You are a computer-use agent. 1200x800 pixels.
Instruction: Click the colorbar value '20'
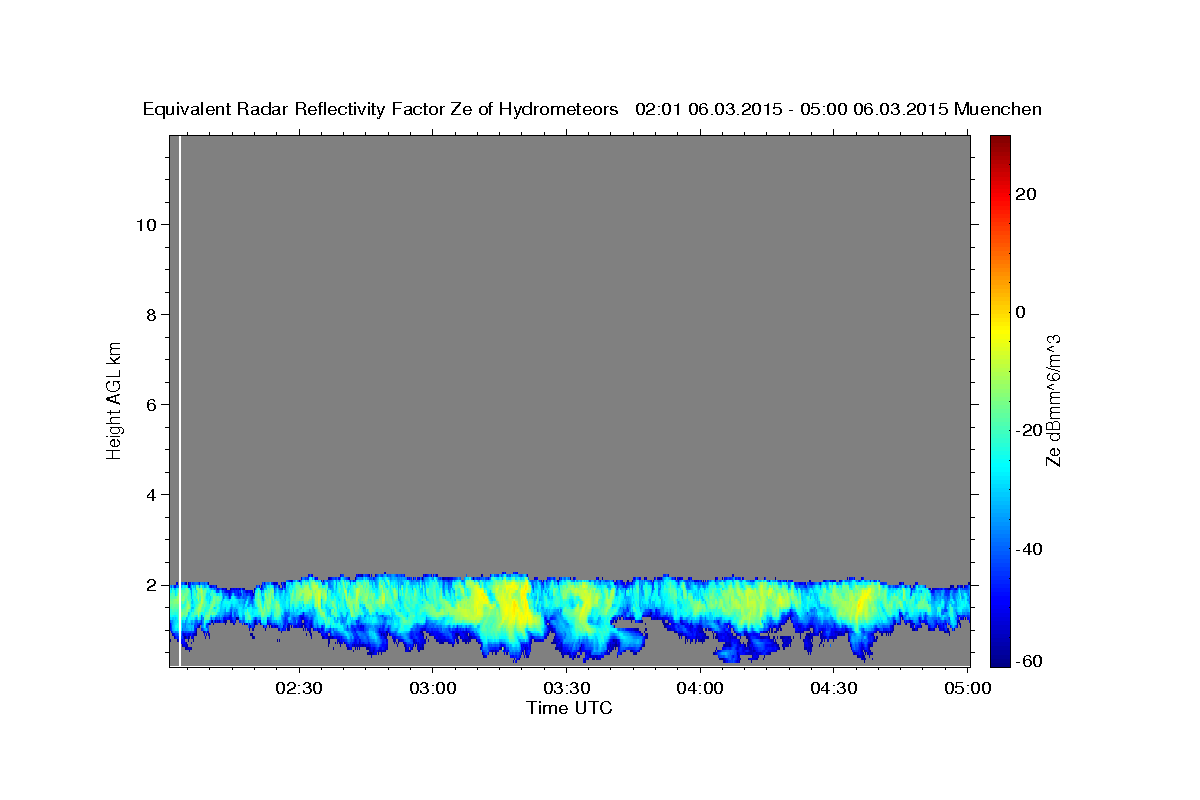1027,194
